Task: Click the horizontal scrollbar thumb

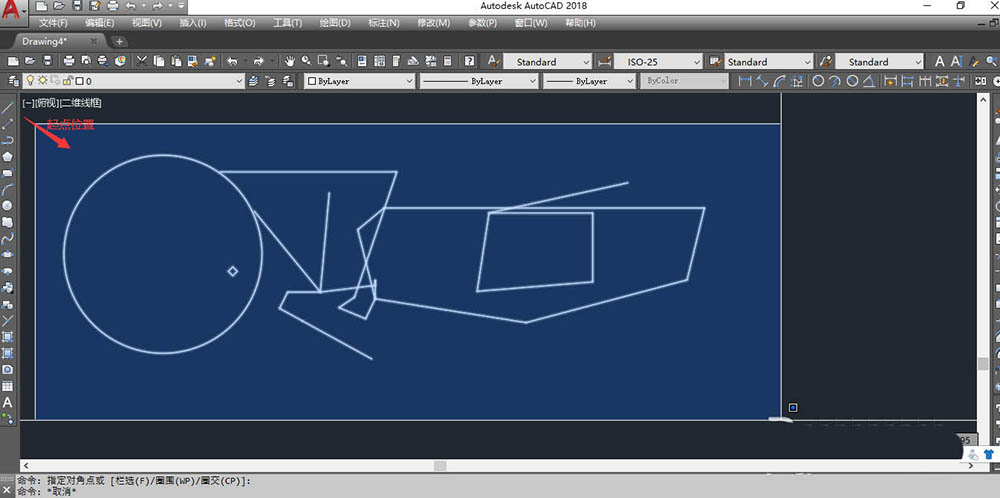Action: pyautogui.click(x=440, y=466)
